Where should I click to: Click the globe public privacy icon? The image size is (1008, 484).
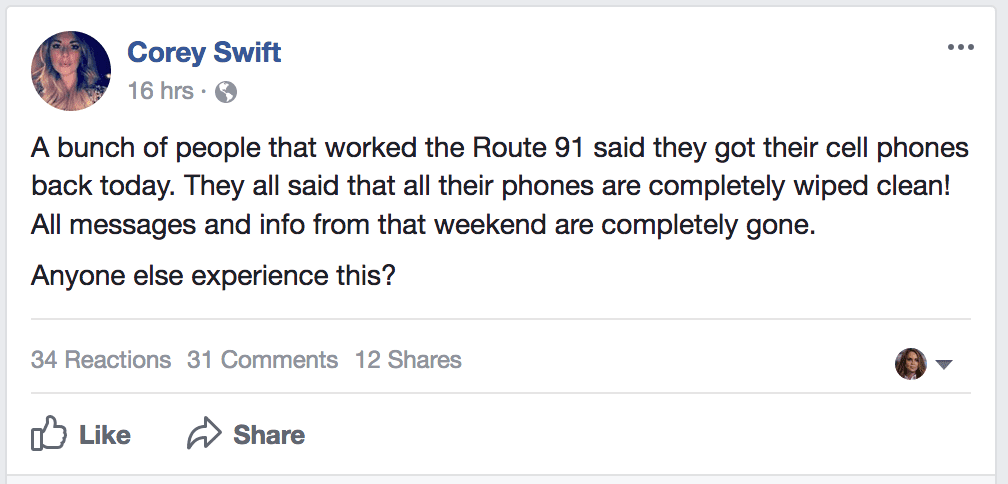(x=226, y=92)
